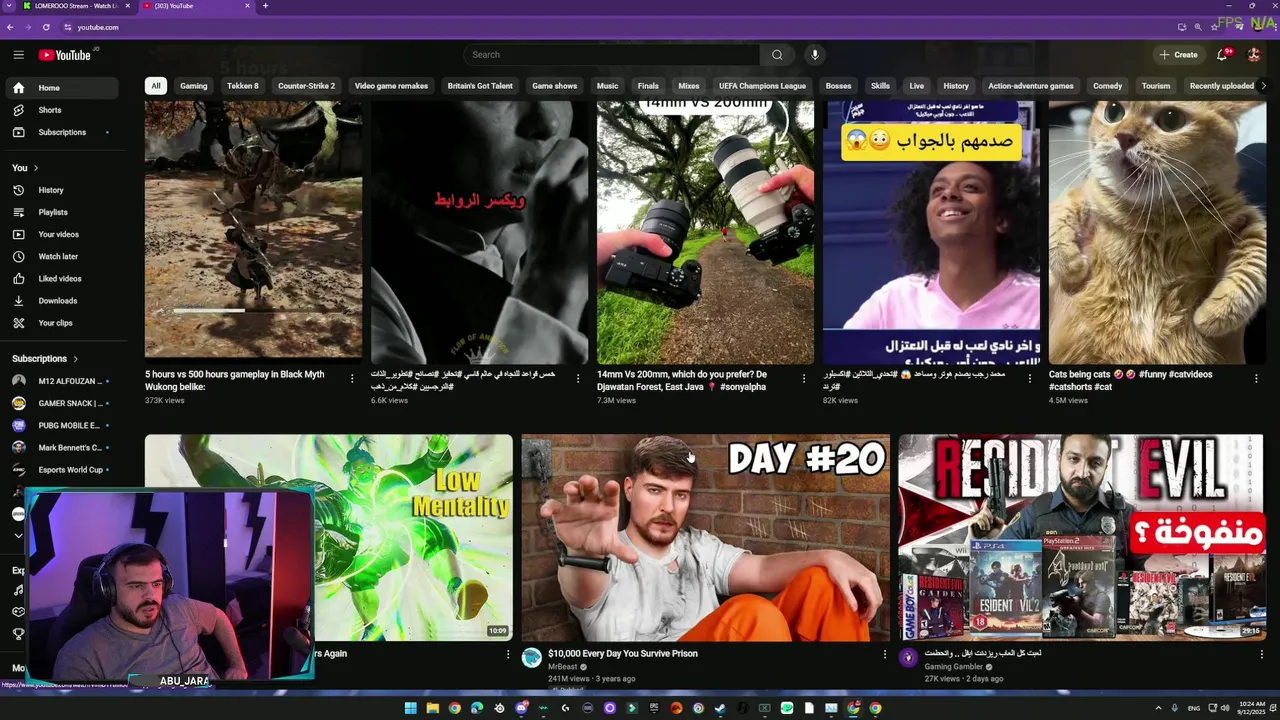Open the Windows Start menu
The width and height of the screenshot is (1280, 720).
tap(411, 708)
